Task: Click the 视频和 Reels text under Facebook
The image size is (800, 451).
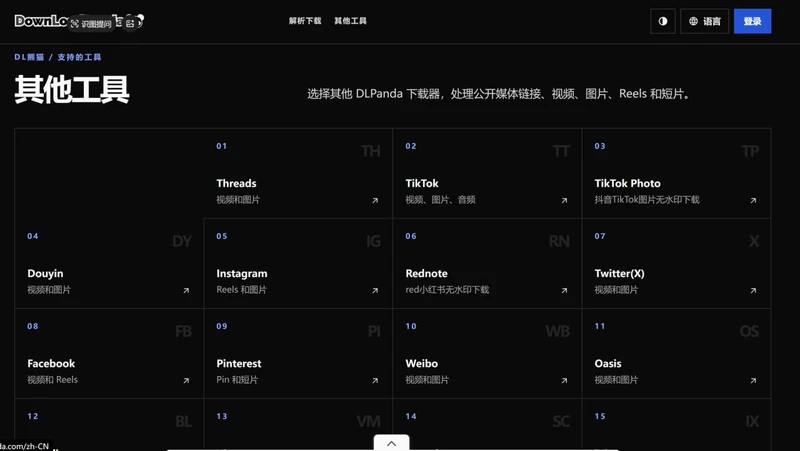Action: click(x=53, y=380)
